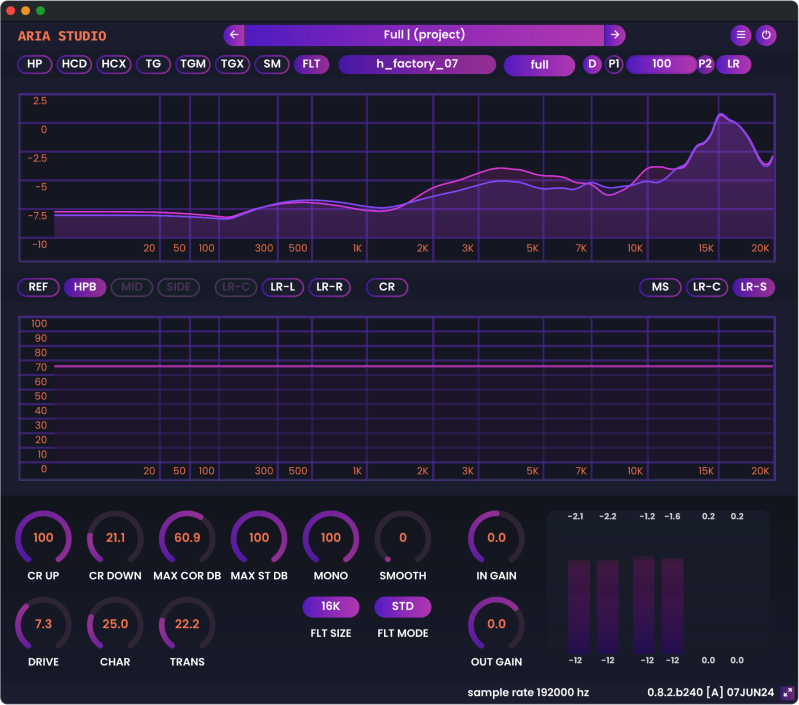The height and width of the screenshot is (705, 799).
Task: Open the 16K FLT SIZE selector
Action: pyautogui.click(x=331, y=607)
